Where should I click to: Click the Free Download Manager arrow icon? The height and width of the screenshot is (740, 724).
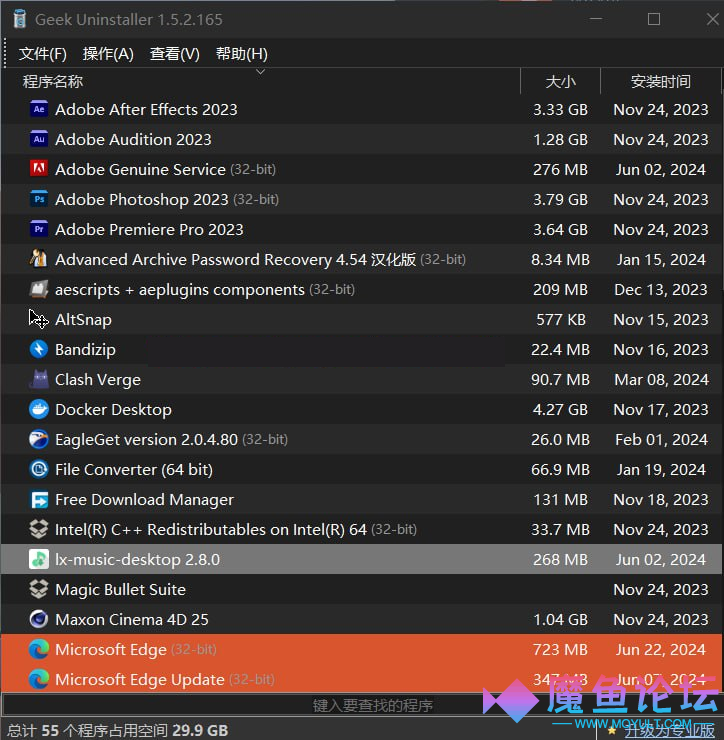[x=39, y=499]
